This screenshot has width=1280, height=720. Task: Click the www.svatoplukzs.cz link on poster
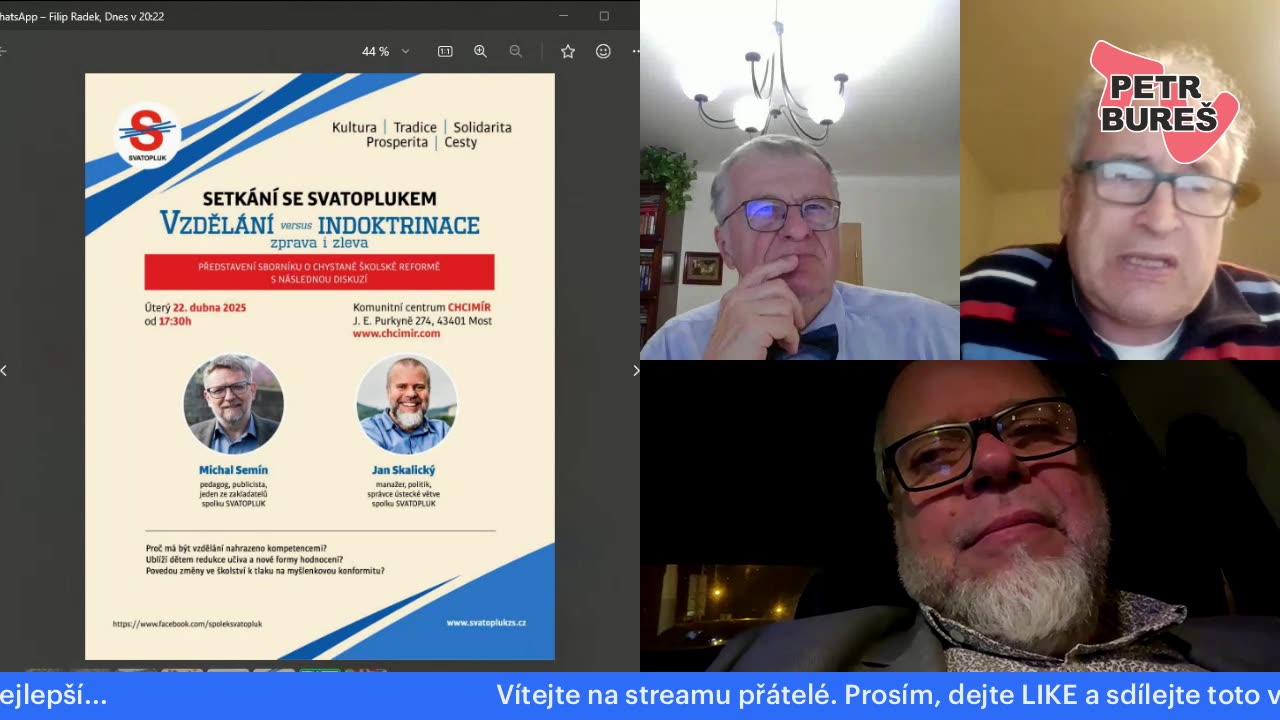[486, 622]
